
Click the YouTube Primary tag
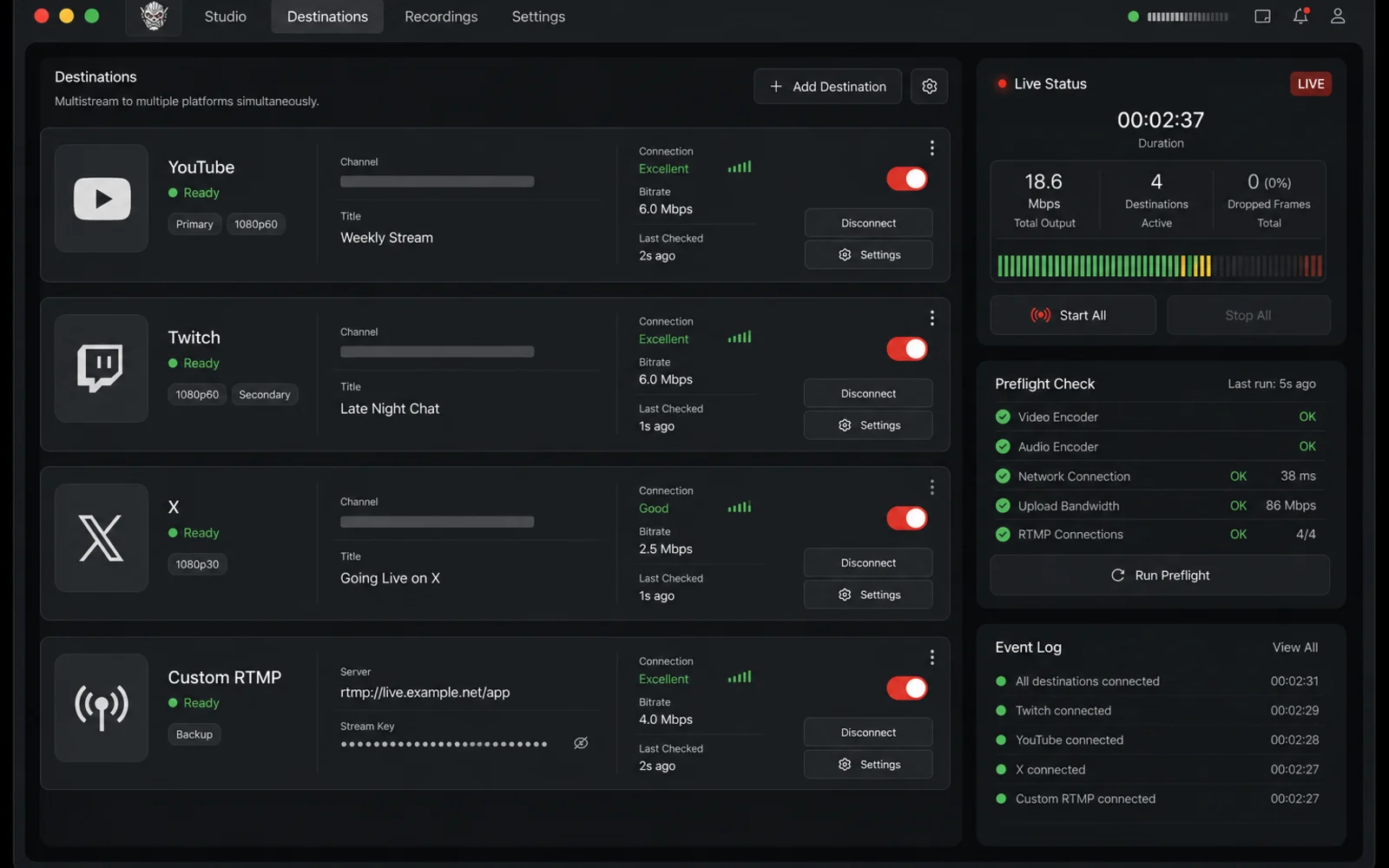pos(194,224)
